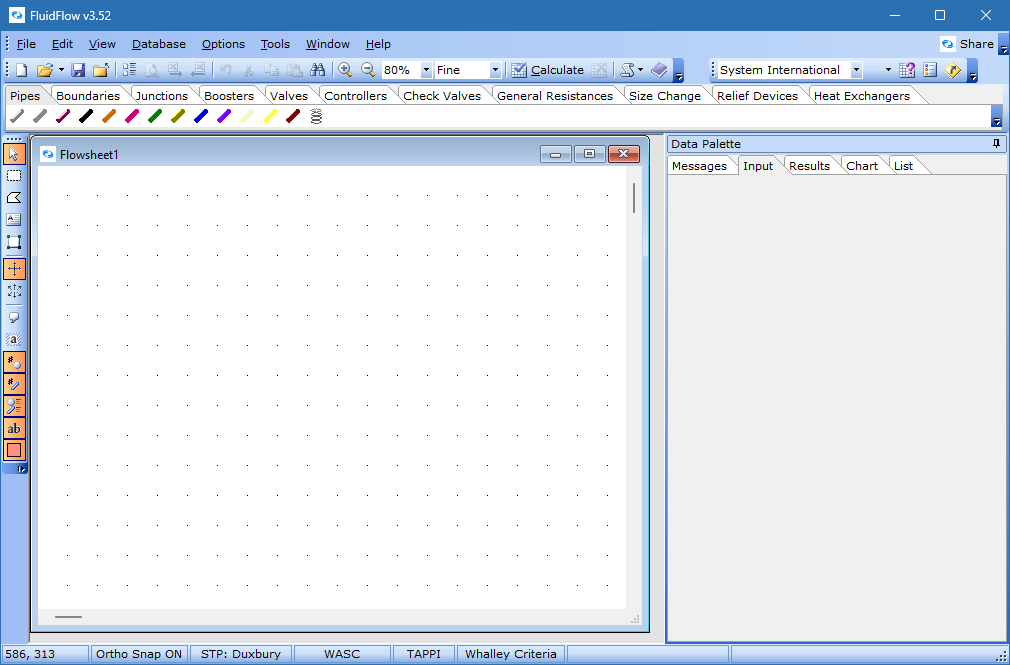The image size is (1010, 665).
Task: Click the yellow diamond arrow icon
Action: click(953, 70)
